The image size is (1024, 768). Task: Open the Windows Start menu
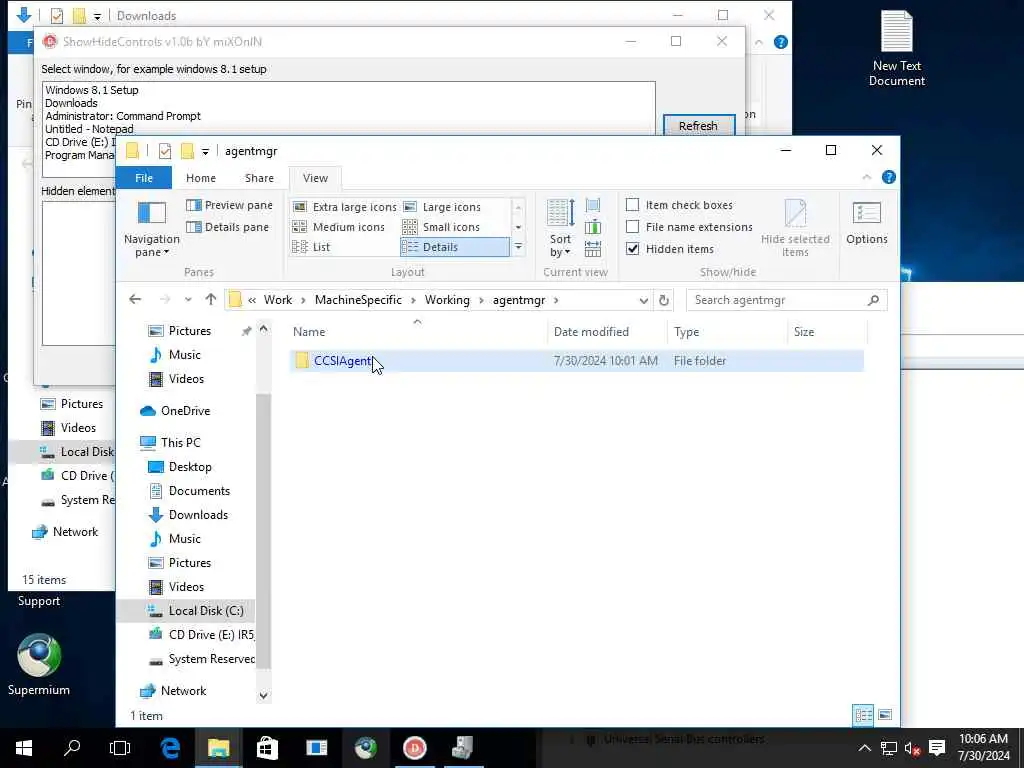(24, 748)
